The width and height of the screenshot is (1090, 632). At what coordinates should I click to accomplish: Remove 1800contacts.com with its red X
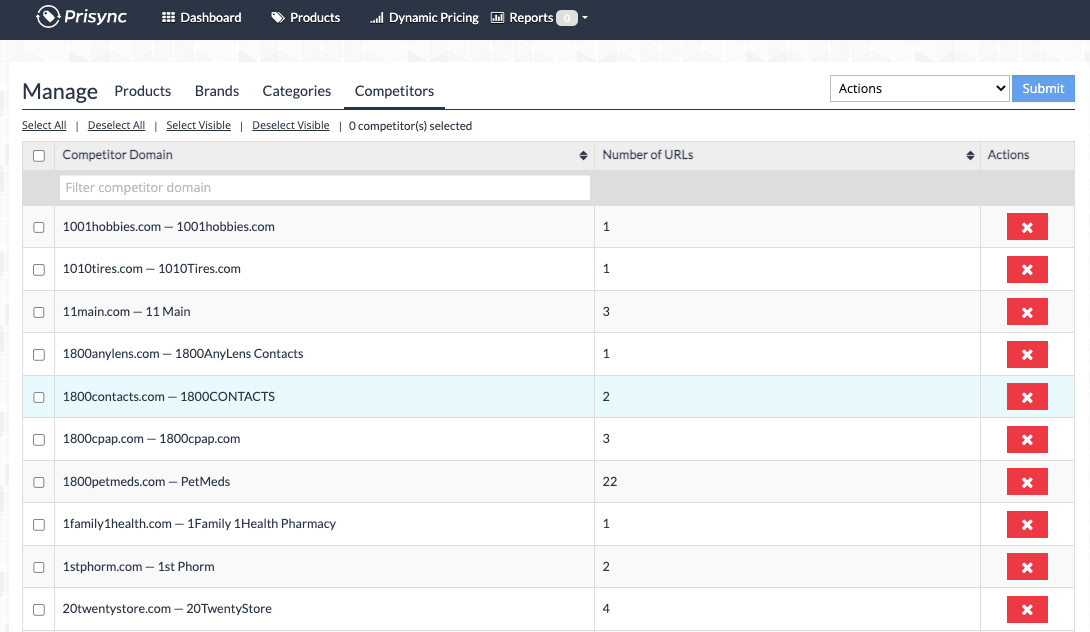tap(1027, 397)
